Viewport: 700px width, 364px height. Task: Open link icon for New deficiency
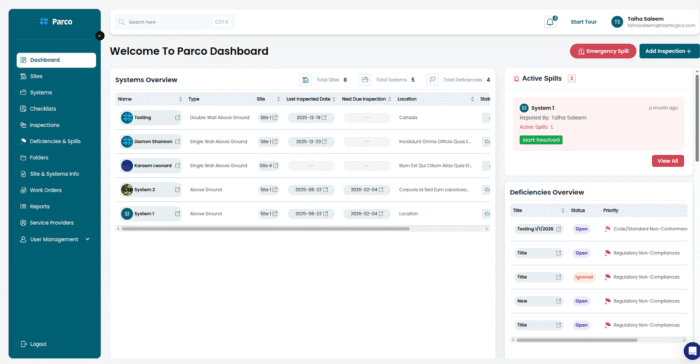point(558,301)
